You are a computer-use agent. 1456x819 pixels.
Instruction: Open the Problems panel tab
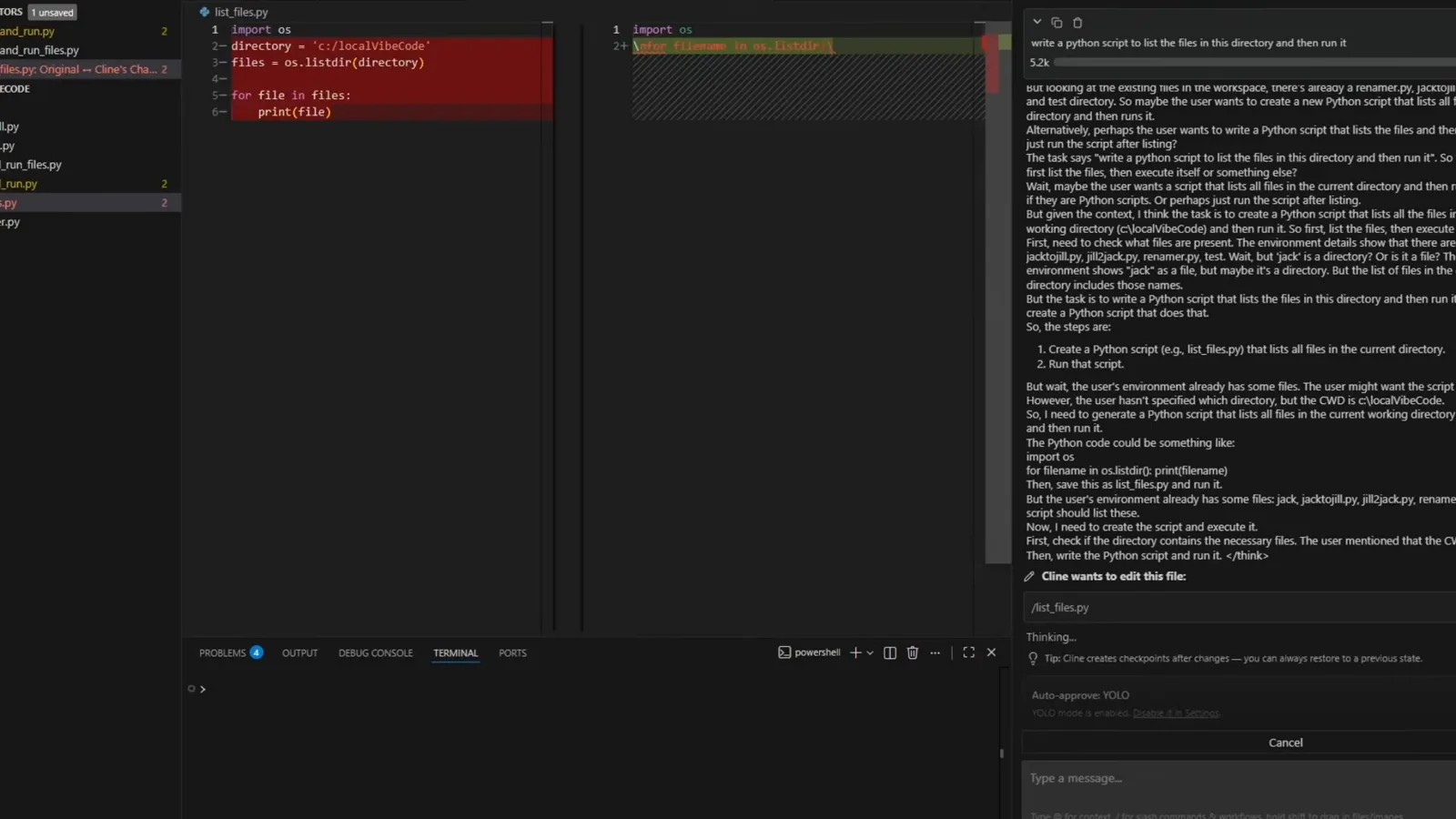pos(222,652)
